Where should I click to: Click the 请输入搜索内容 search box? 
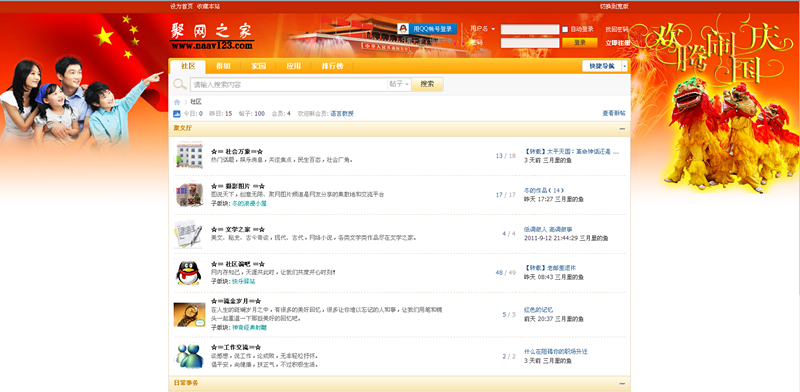(289, 84)
